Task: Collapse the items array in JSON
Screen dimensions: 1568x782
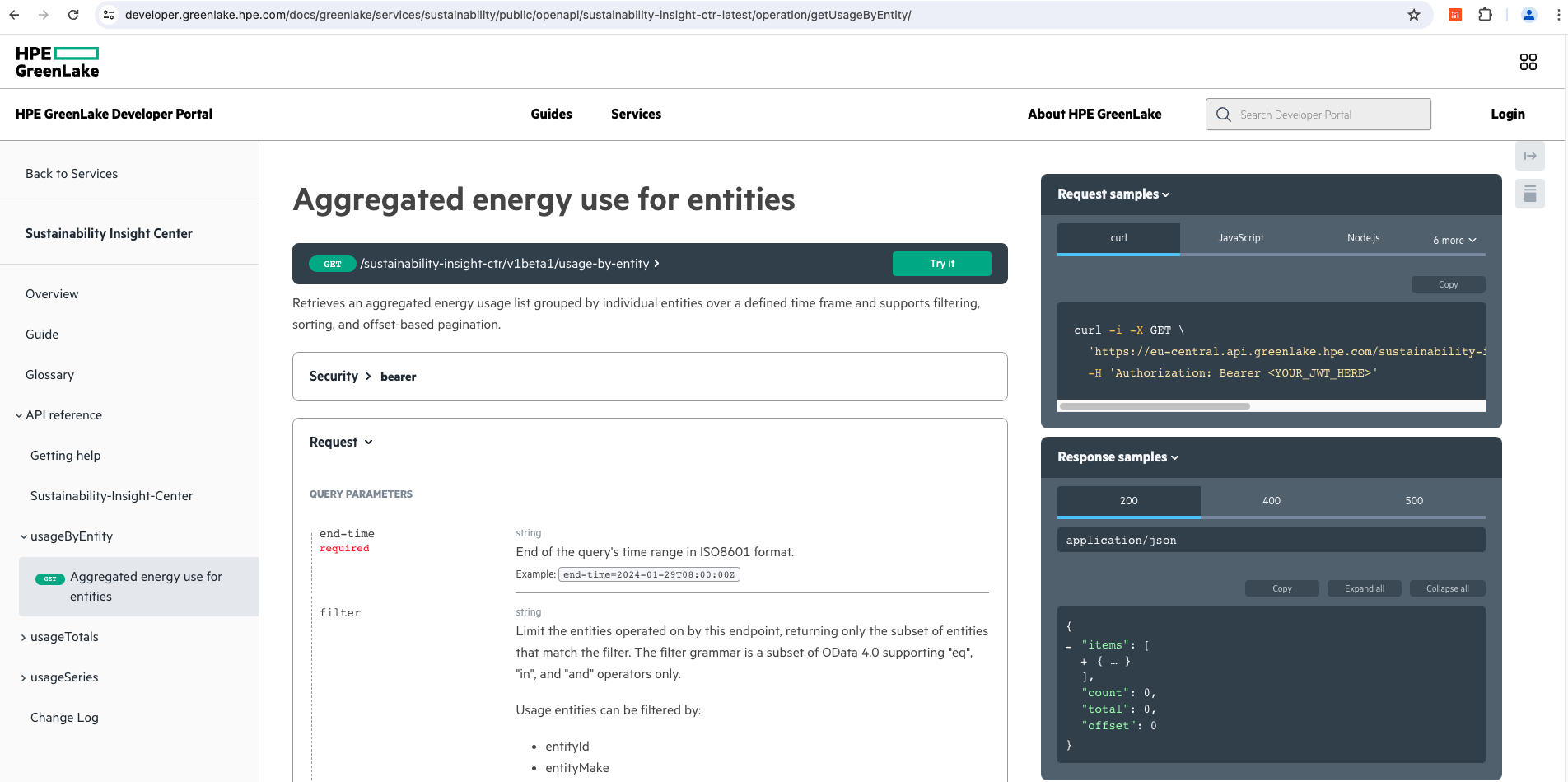Action: 1069,646
